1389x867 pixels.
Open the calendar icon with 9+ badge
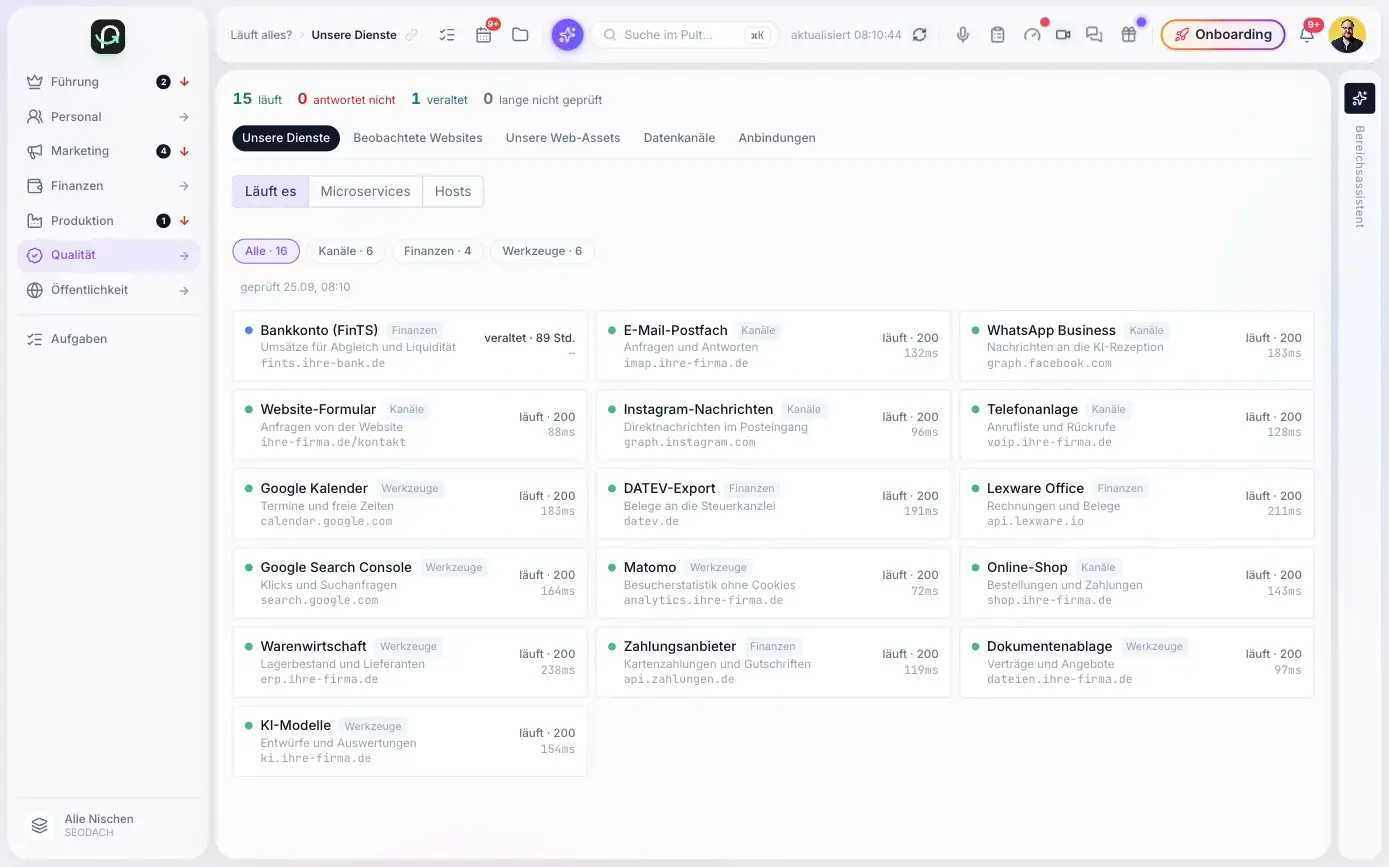click(x=484, y=35)
